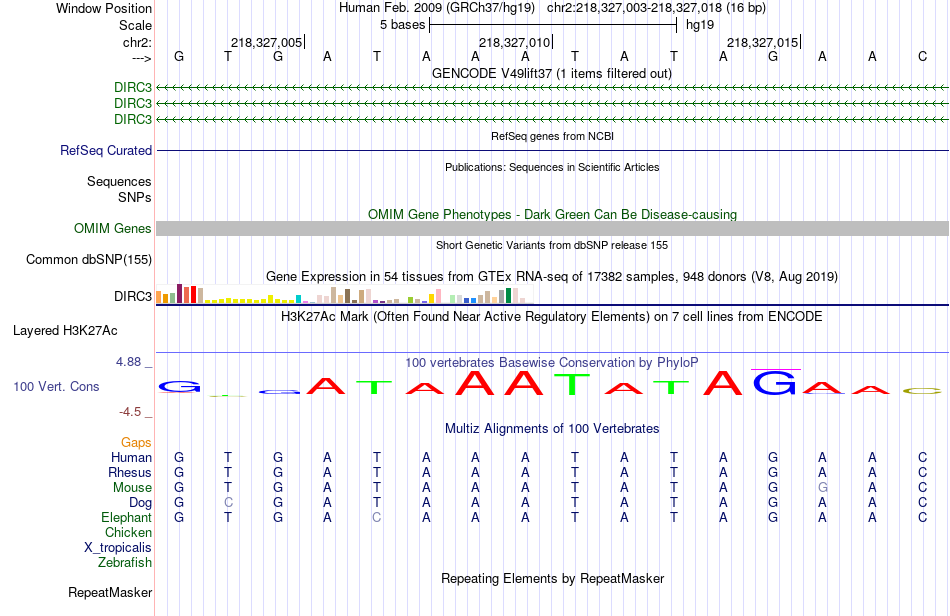Open the OMIM Gene Phenotypes track title
This screenshot has width=950, height=616.
[552, 214]
